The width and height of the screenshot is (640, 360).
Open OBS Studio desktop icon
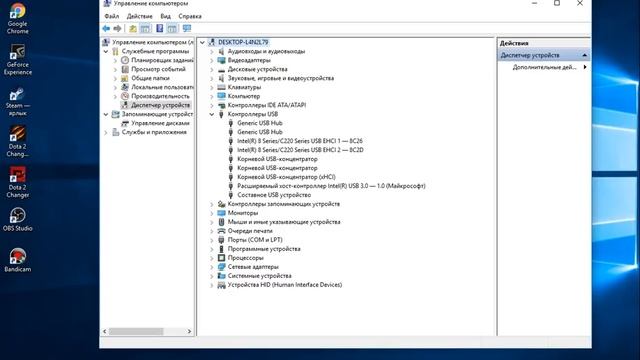coord(18,219)
